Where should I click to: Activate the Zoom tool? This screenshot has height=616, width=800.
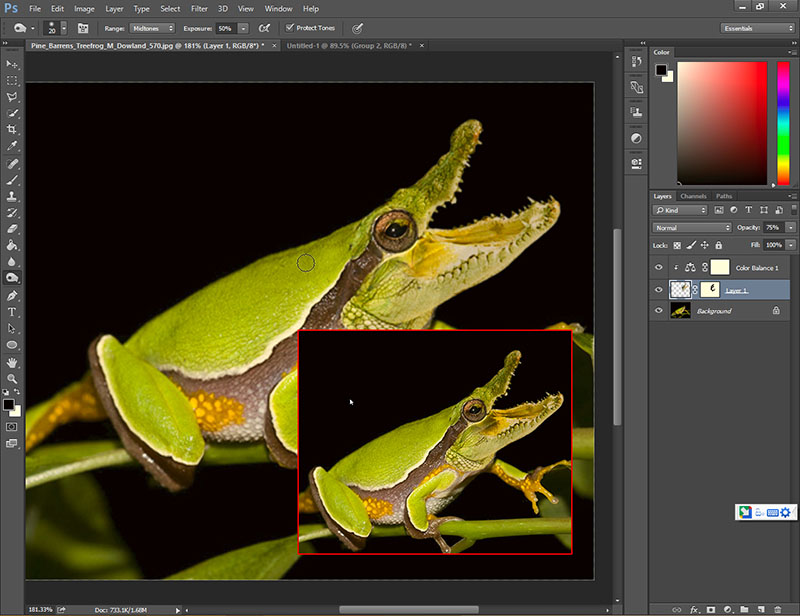pyautogui.click(x=12, y=378)
